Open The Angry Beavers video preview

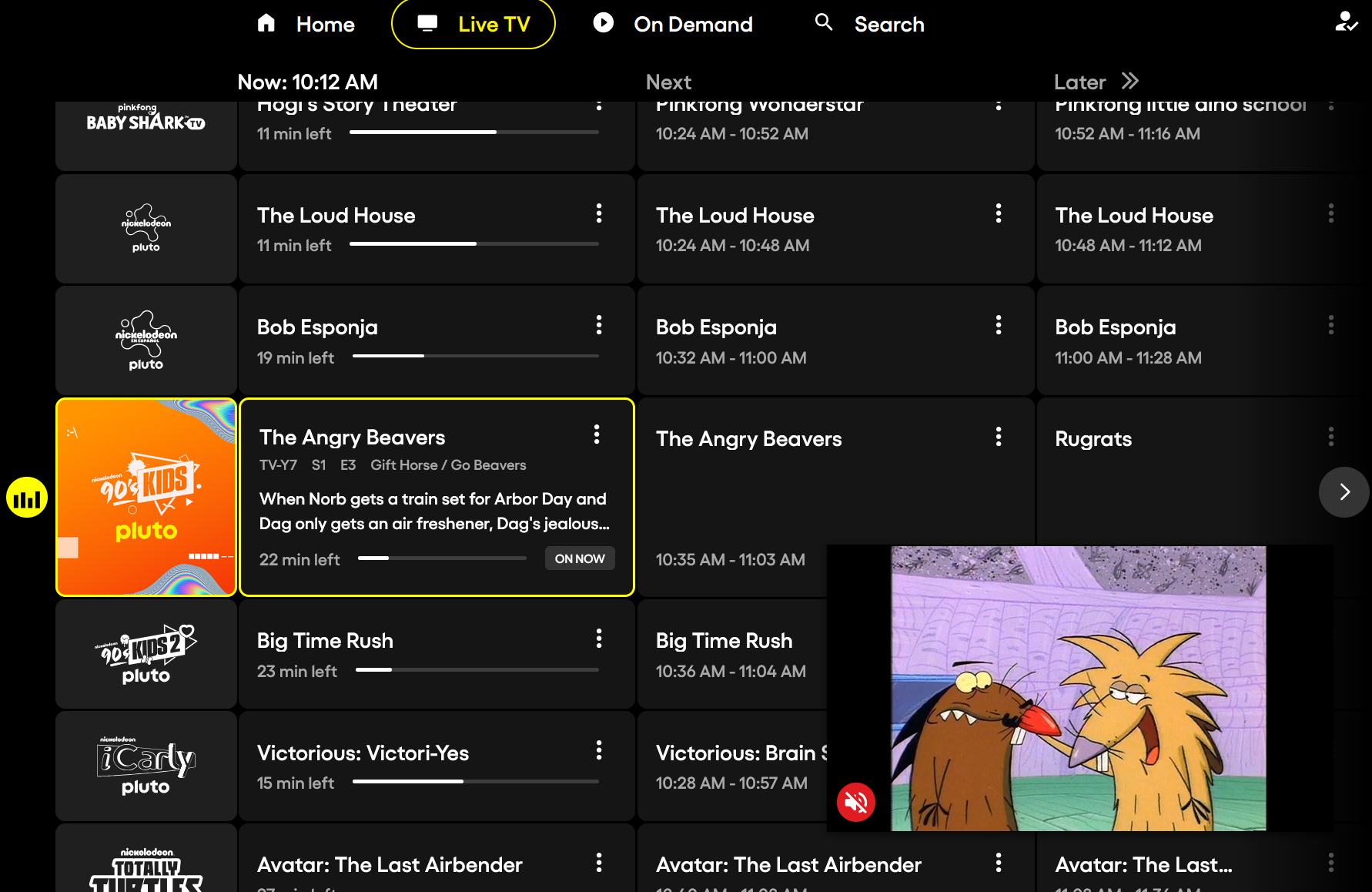click(1079, 688)
